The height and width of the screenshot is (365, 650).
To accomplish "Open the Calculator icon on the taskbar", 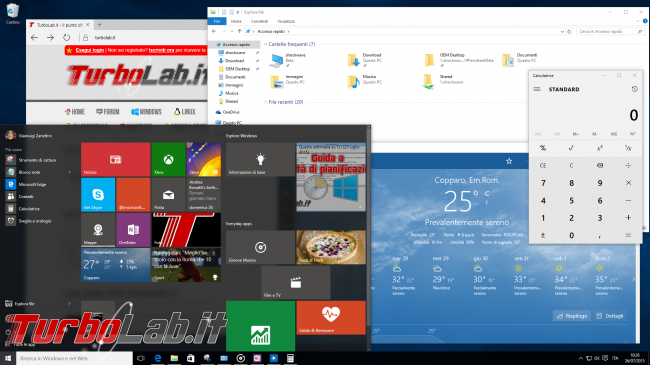I will (290, 358).
